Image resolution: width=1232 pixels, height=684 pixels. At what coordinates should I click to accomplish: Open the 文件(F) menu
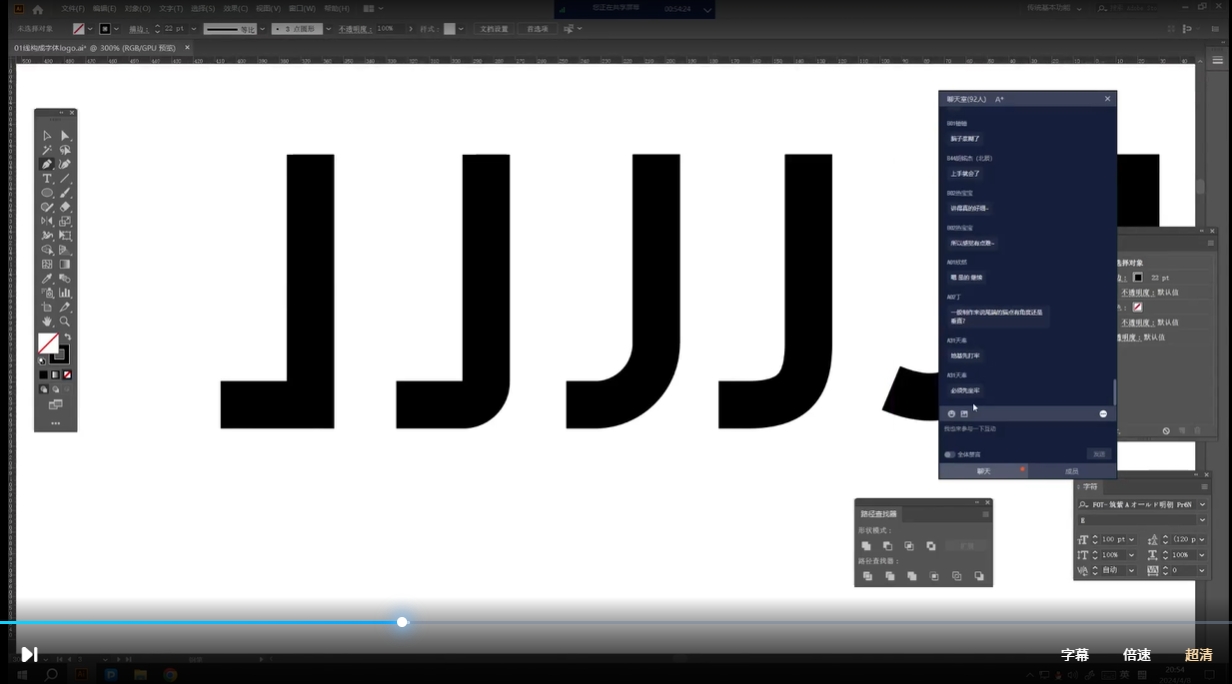[73, 8]
